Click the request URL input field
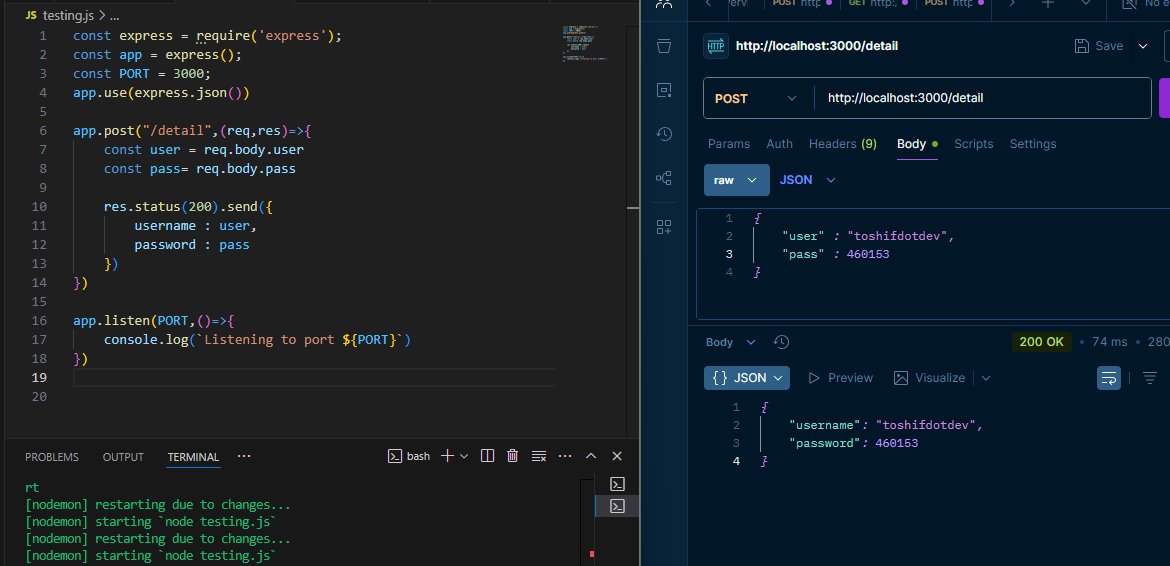The width and height of the screenshot is (1170, 566). tap(983, 98)
